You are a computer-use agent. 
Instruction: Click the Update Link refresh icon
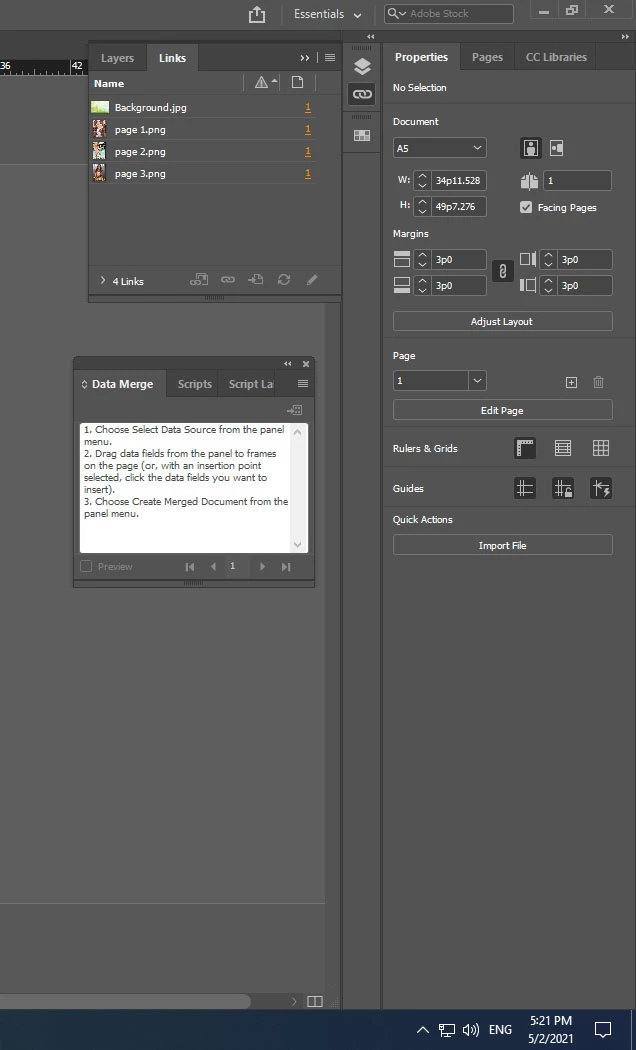[284, 280]
